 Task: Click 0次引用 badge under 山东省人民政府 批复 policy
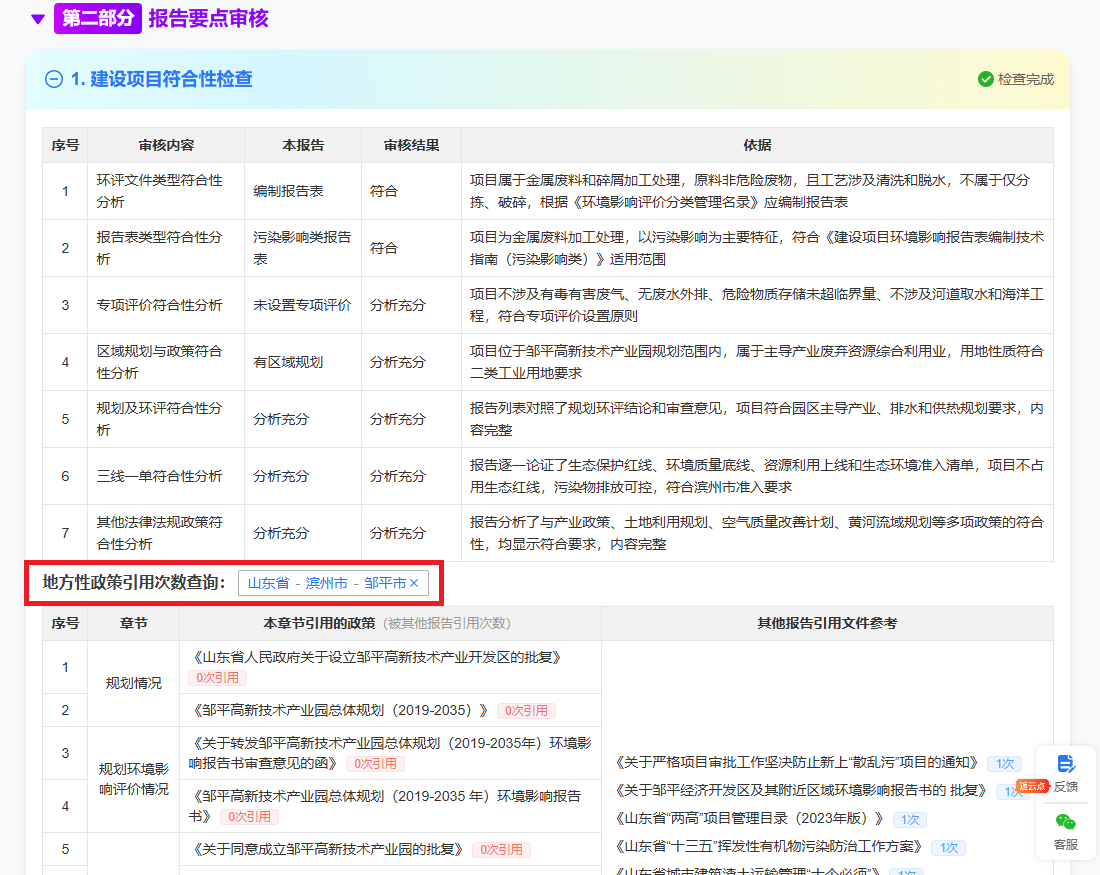pyautogui.click(x=217, y=678)
